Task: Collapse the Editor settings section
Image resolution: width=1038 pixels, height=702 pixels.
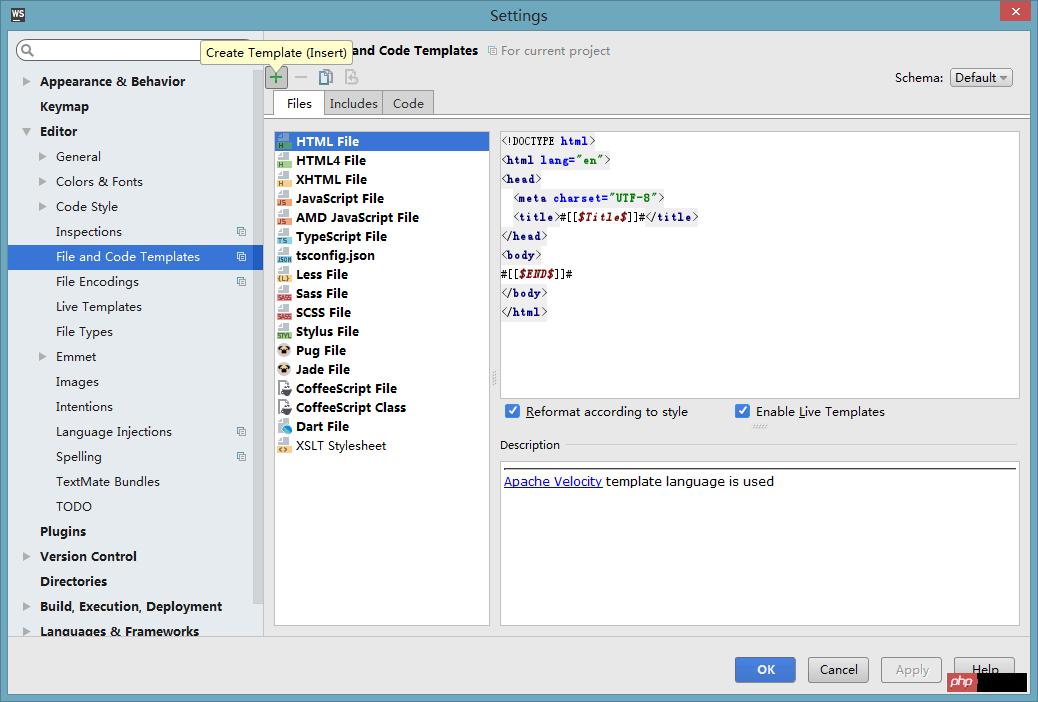Action: pyautogui.click(x=27, y=132)
